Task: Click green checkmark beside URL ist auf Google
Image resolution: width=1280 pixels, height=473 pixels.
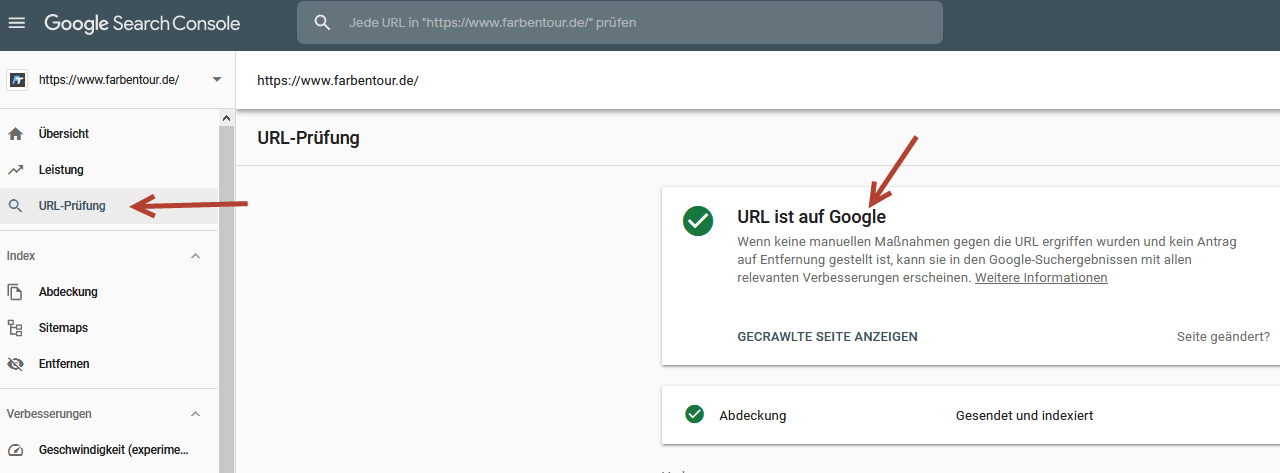Action: [x=698, y=221]
